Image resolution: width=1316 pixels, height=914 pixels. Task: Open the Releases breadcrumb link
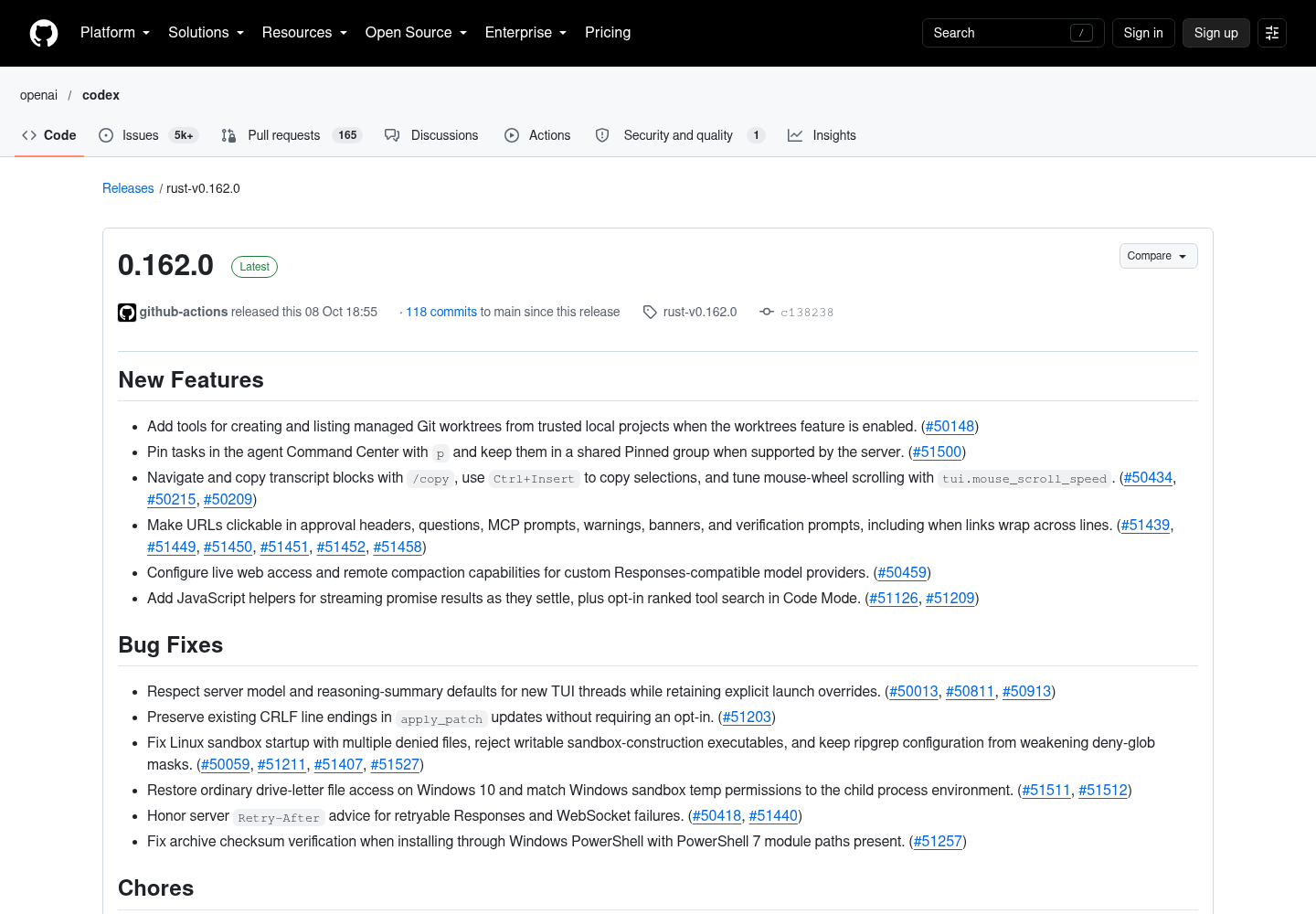[128, 188]
